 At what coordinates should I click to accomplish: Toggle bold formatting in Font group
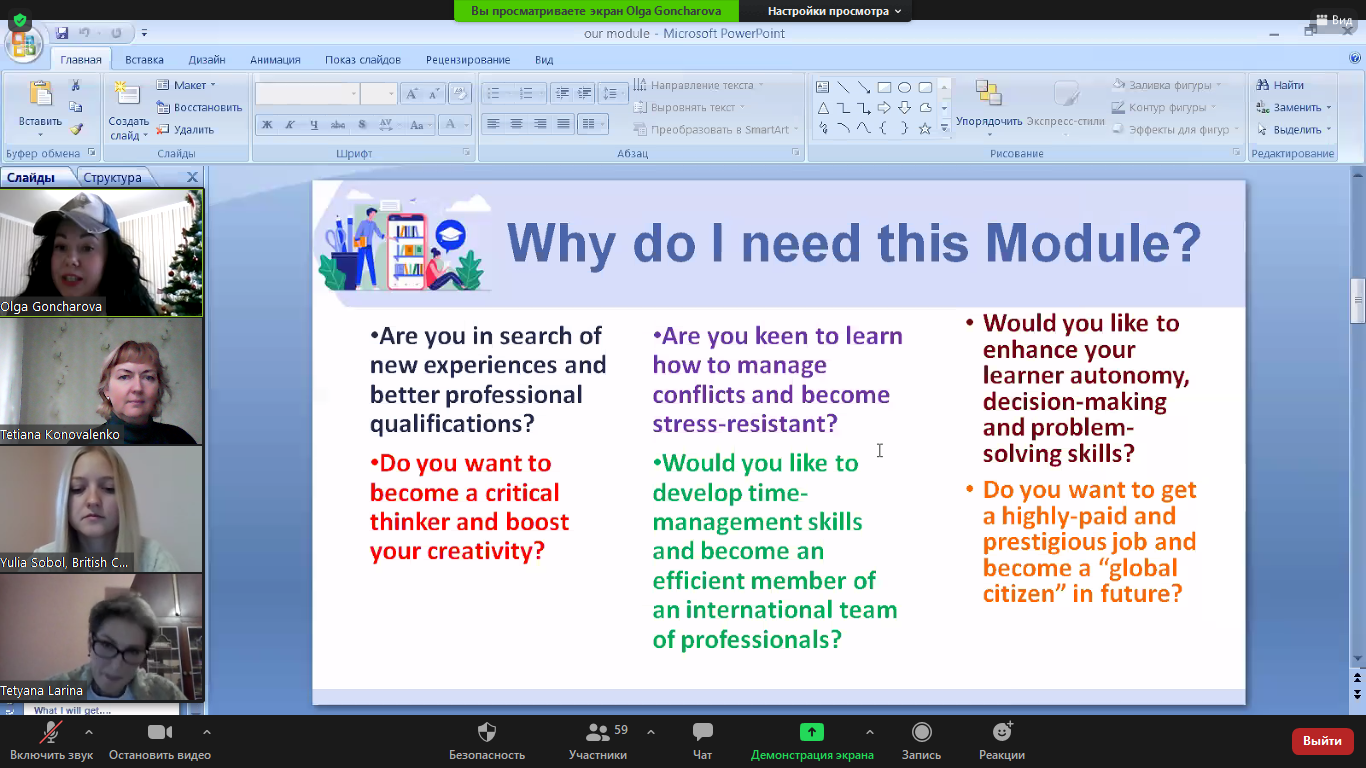click(267, 125)
